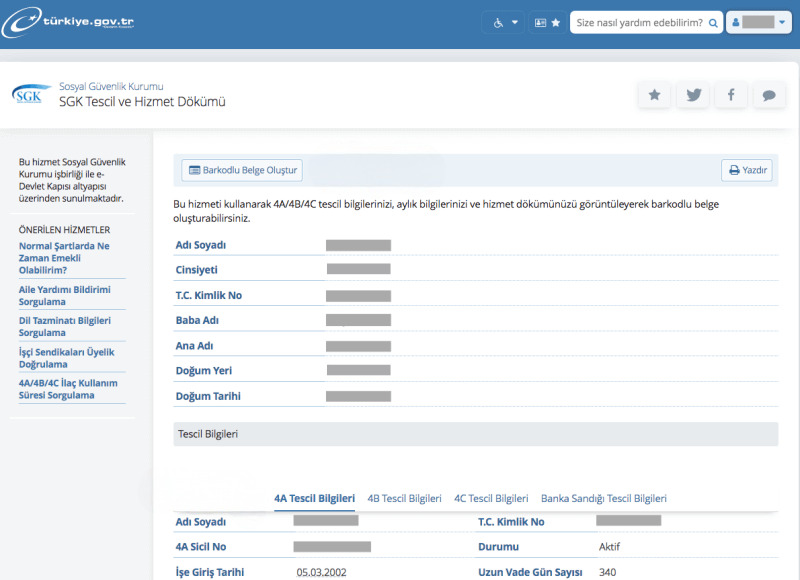Open Aile Yardımı Bildirimi Sorgulama link
This screenshot has height=580, width=800.
point(64,295)
